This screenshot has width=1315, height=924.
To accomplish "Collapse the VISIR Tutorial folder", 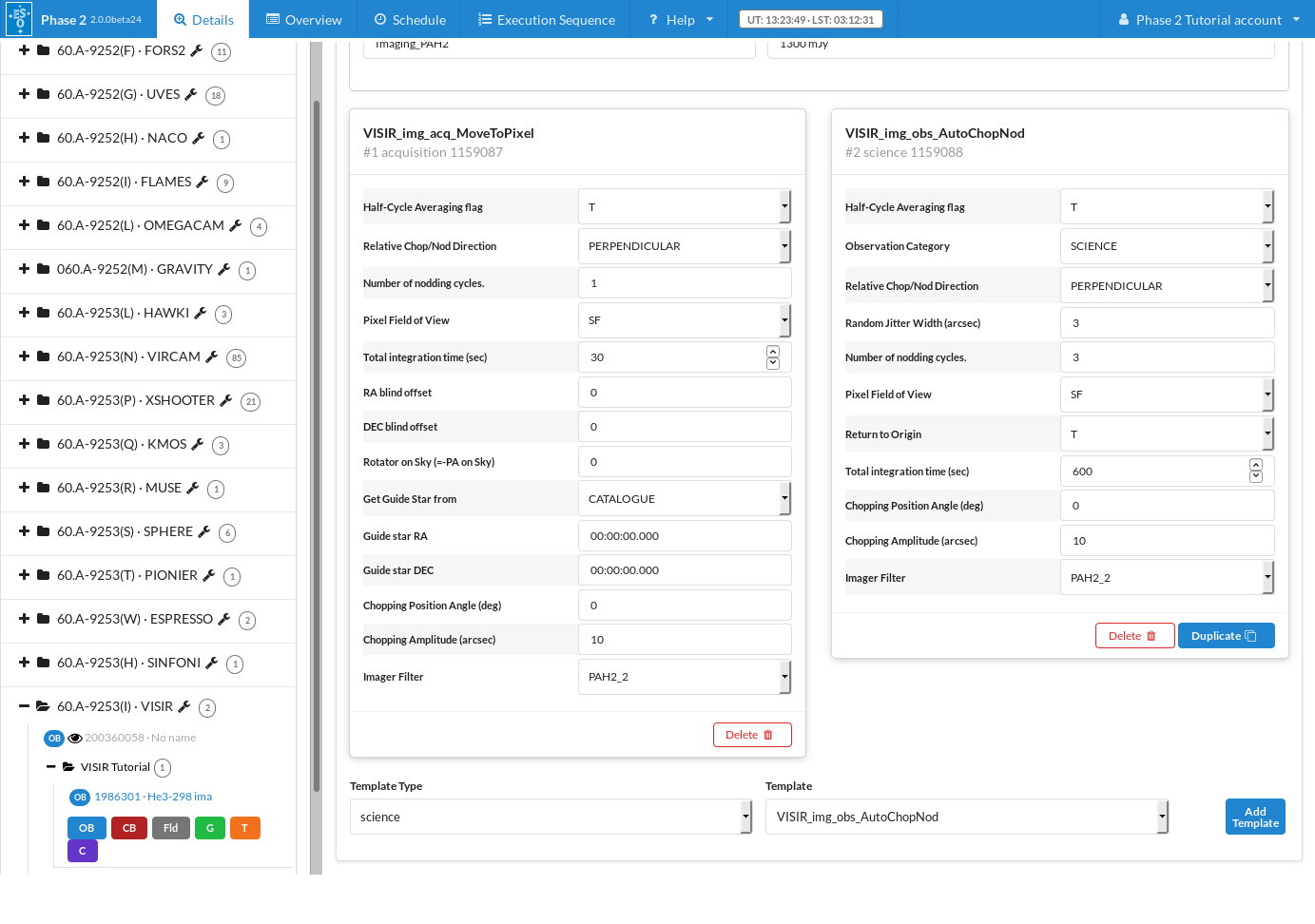I will click(51, 767).
